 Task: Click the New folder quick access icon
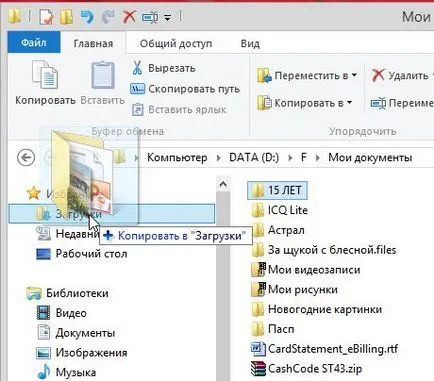67,16
